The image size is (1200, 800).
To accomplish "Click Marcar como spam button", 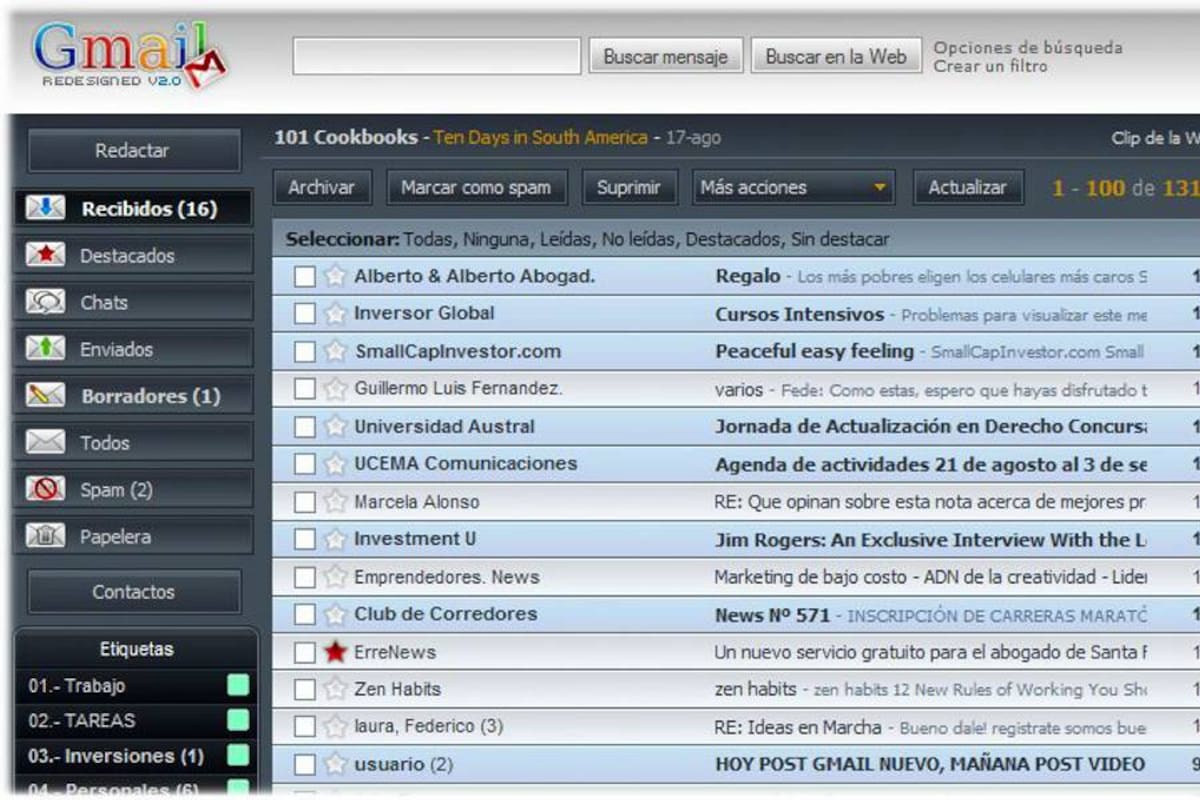I will pyautogui.click(x=476, y=187).
